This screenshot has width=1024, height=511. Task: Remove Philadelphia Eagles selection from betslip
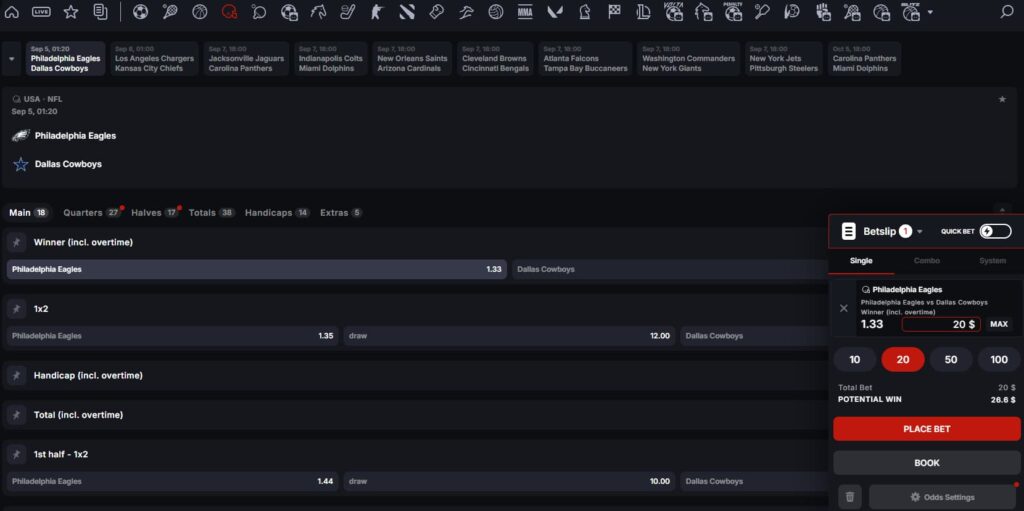[844, 308]
